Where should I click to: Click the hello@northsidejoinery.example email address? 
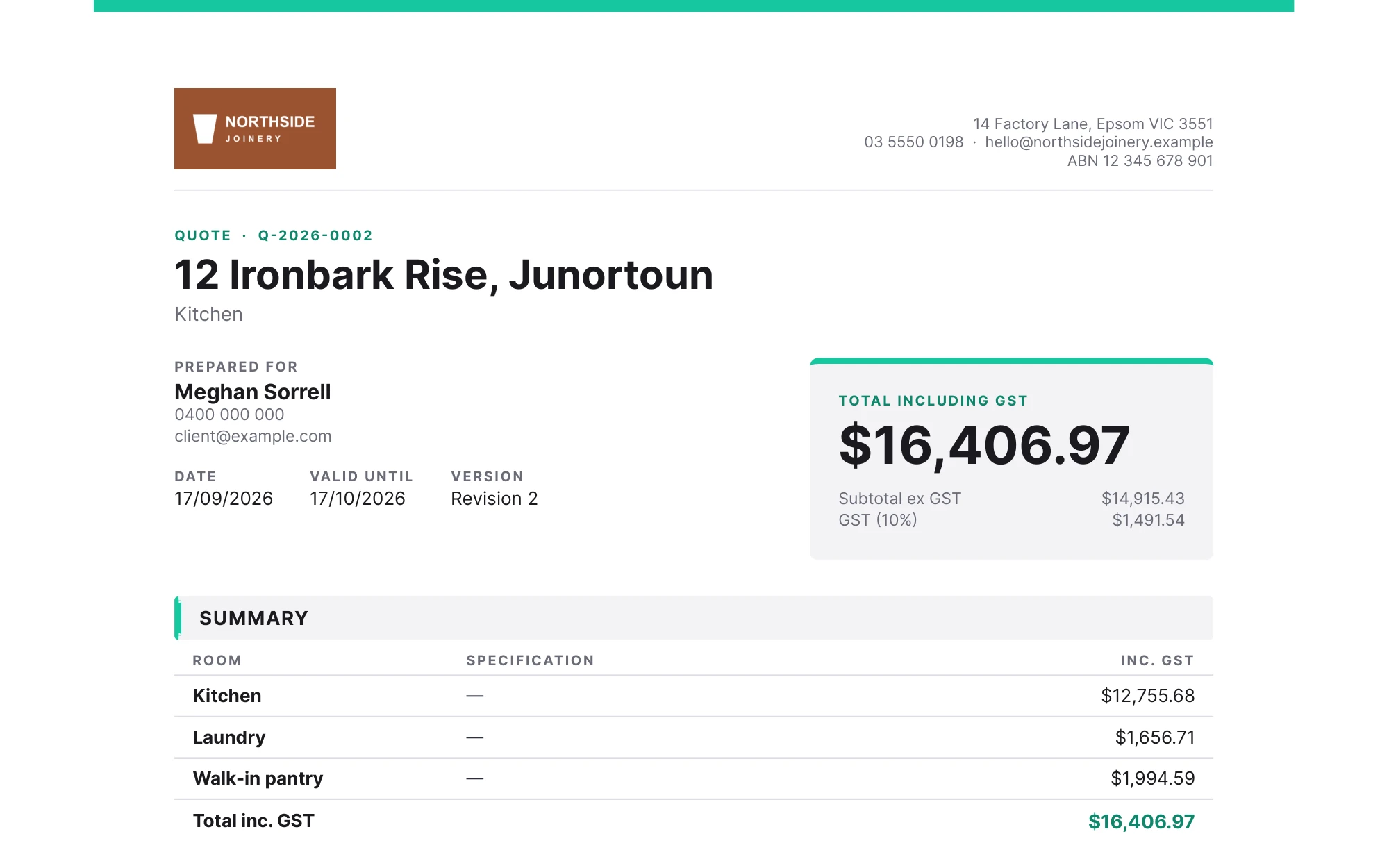click(x=1099, y=142)
